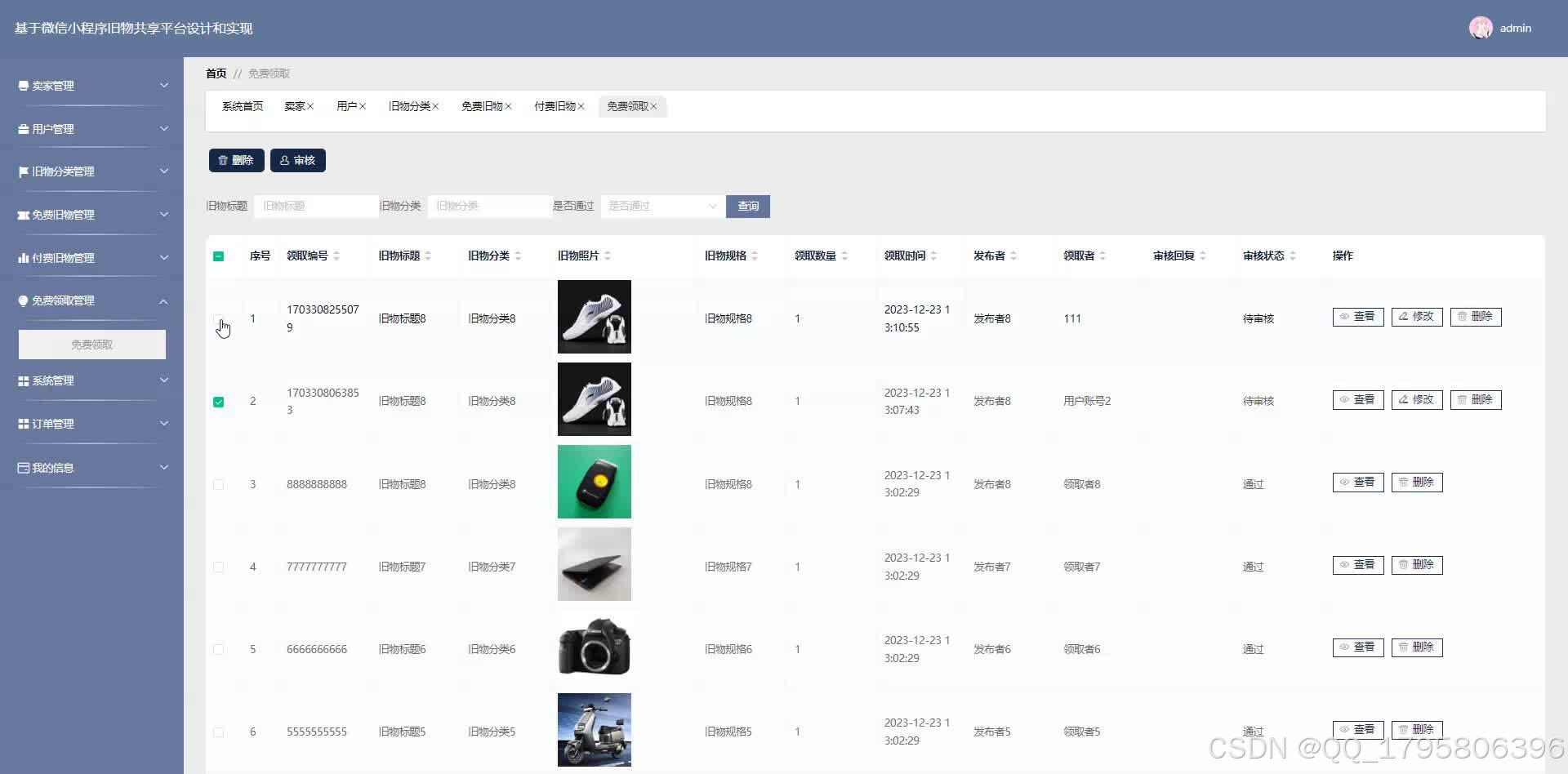Sort by 领取数量 column arrows

point(844,256)
